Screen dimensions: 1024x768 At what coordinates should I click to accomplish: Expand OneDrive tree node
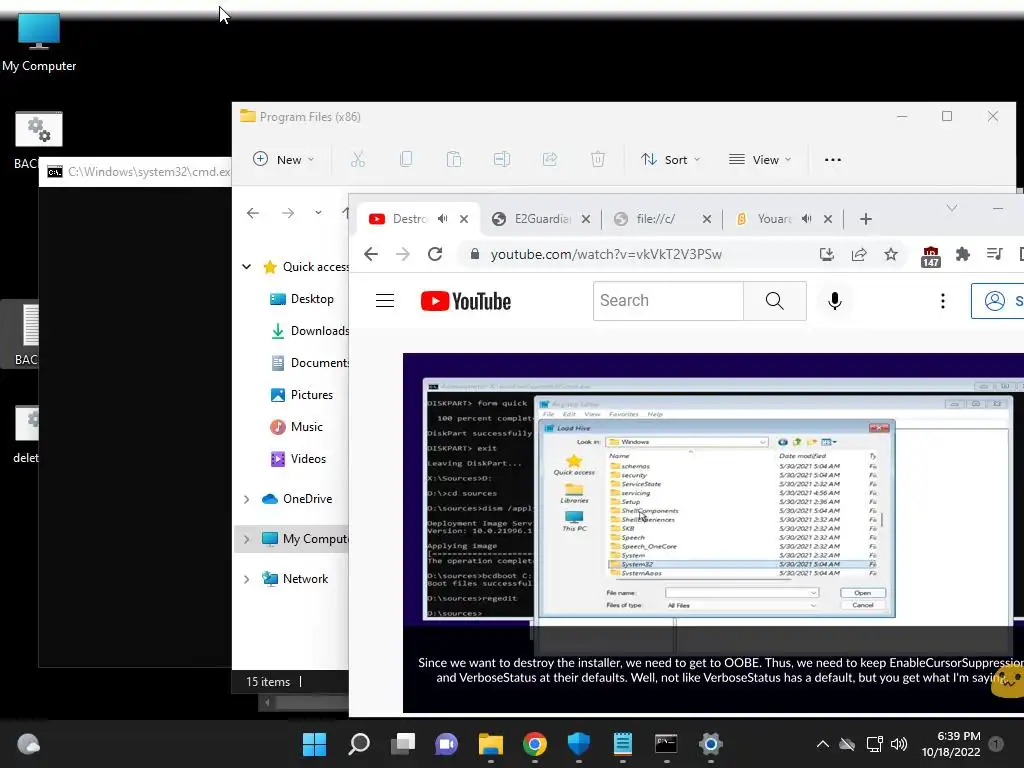[246, 499]
